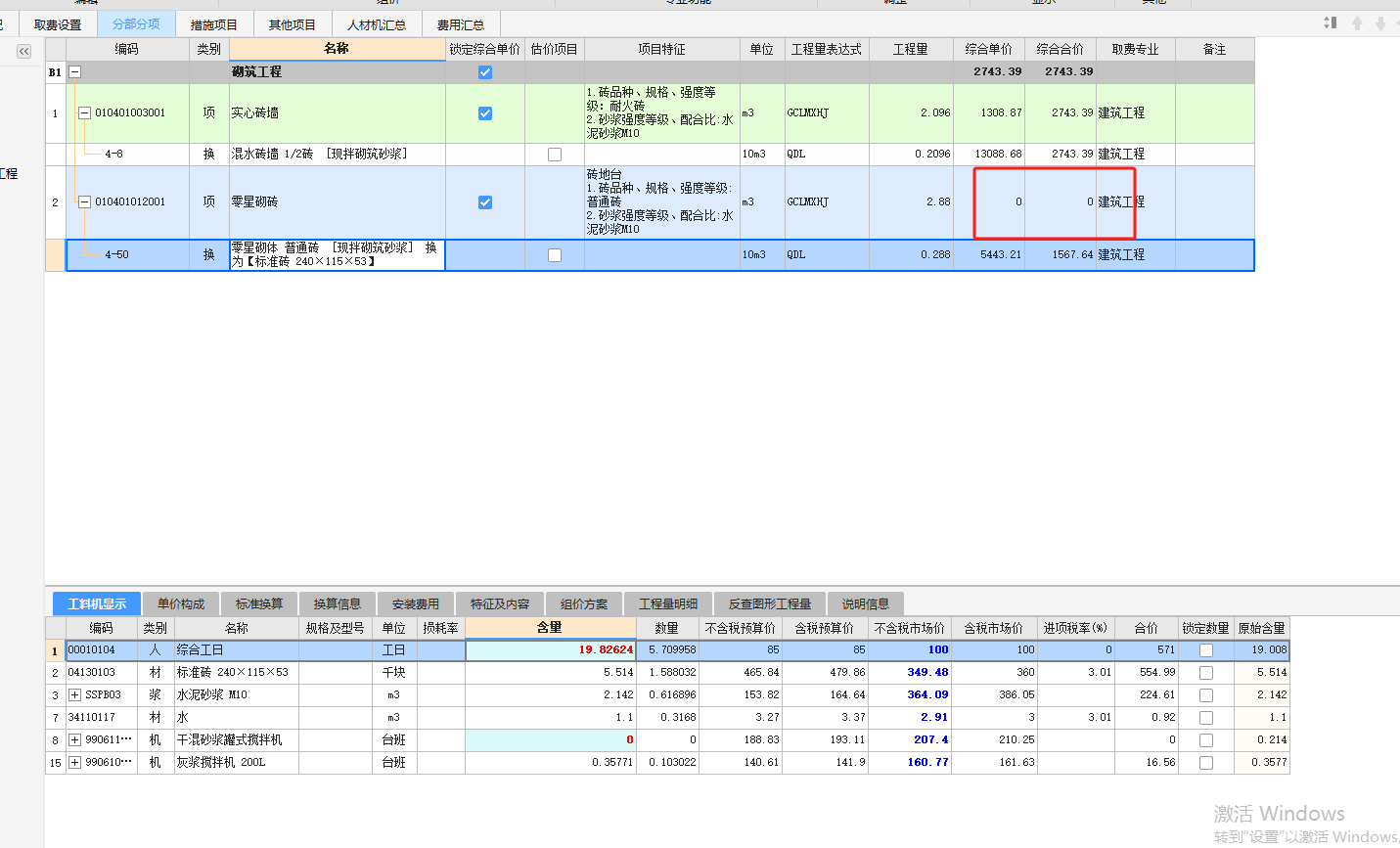Click market price 364.09 for 水泥砂浆
This screenshot has height=848, width=1400.
point(910,695)
